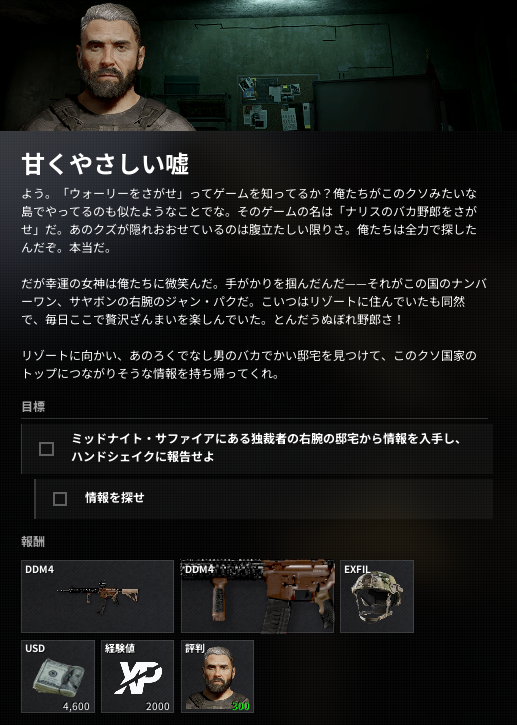Select the 情報を探せ objective row
The height and width of the screenshot is (725, 517).
264,499
